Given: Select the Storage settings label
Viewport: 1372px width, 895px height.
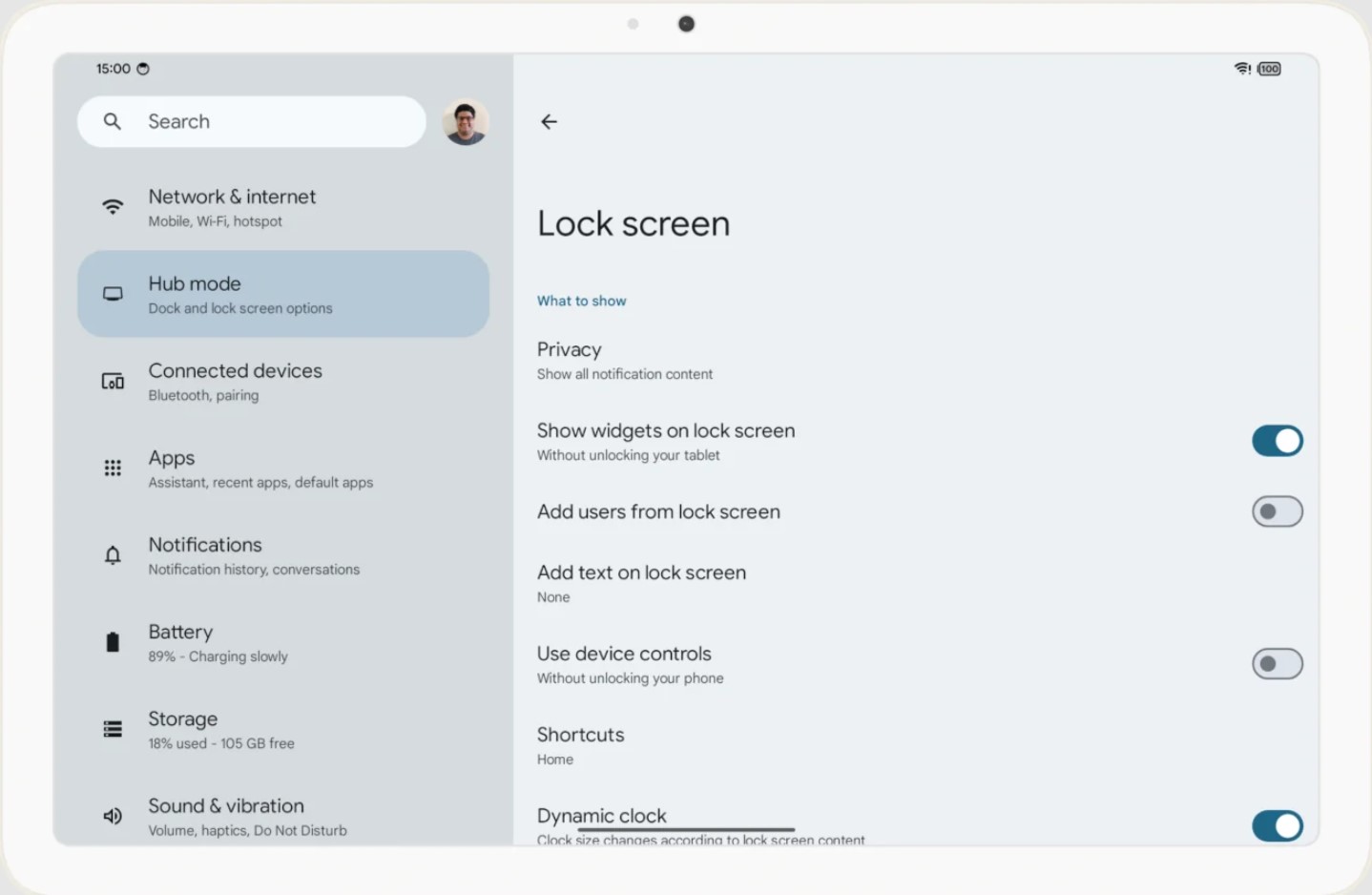Looking at the screenshot, I should (183, 719).
